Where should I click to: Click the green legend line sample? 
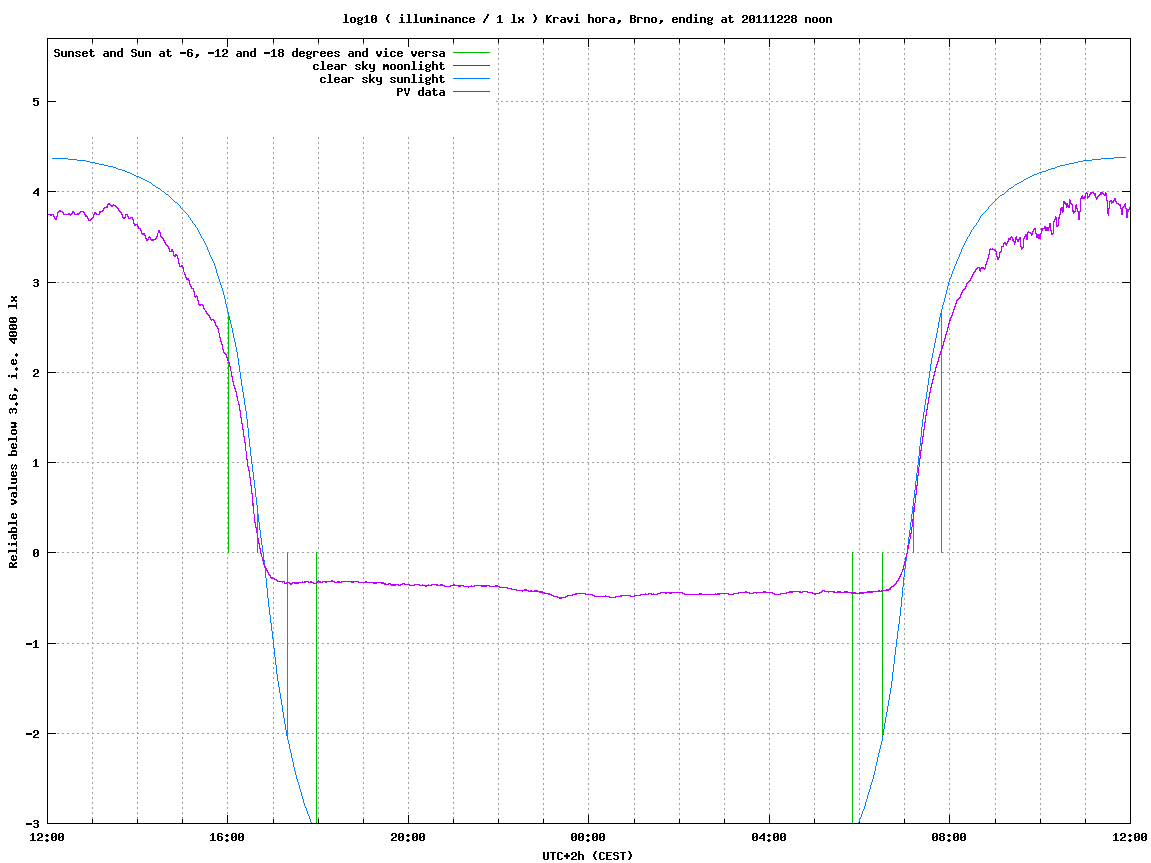pyautogui.click(x=471, y=53)
